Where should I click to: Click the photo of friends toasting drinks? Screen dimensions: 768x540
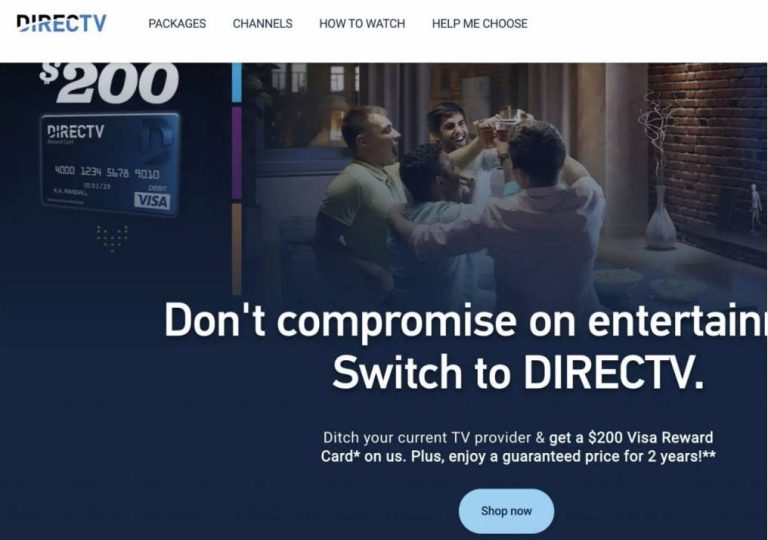504,181
